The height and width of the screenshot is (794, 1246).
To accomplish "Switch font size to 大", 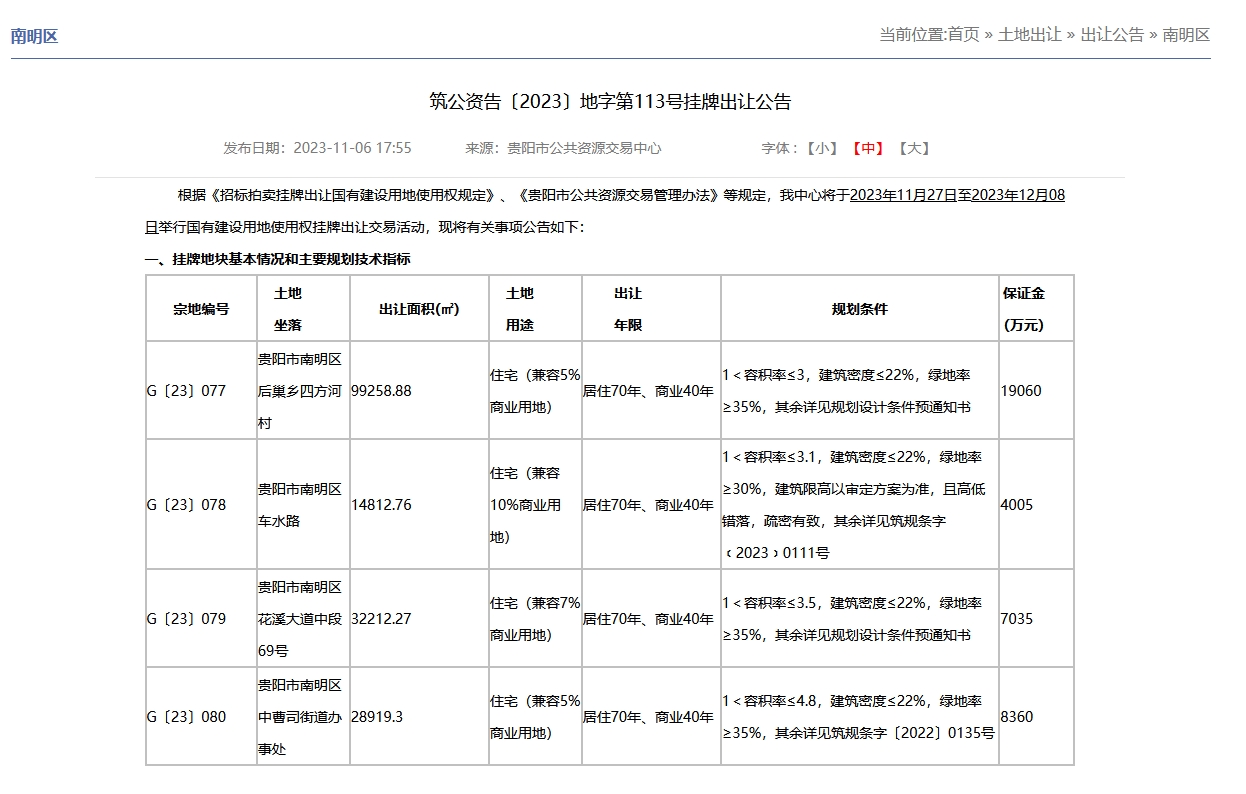I will pos(913,148).
